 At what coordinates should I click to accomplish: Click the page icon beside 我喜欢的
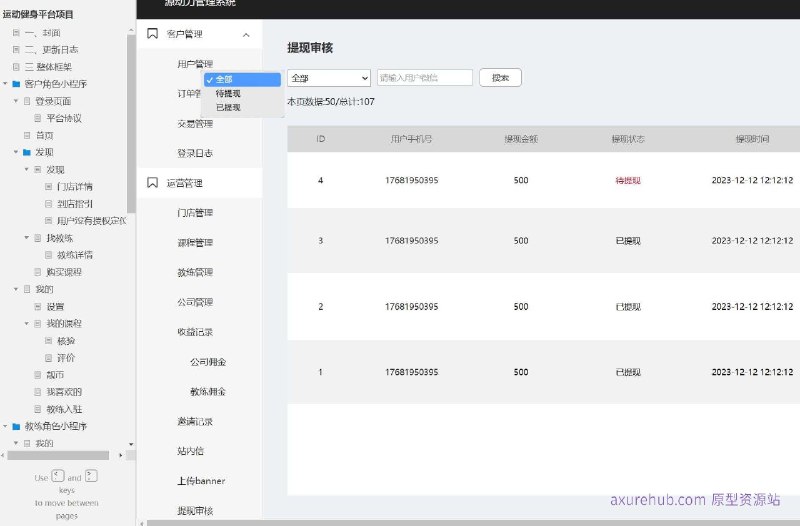coord(38,392)
